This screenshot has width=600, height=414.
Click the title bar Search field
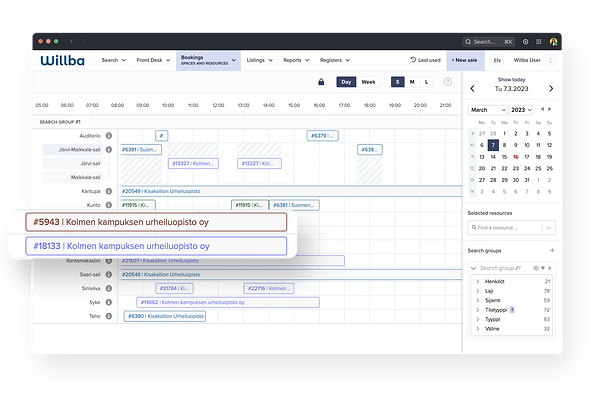click(489, 42)
